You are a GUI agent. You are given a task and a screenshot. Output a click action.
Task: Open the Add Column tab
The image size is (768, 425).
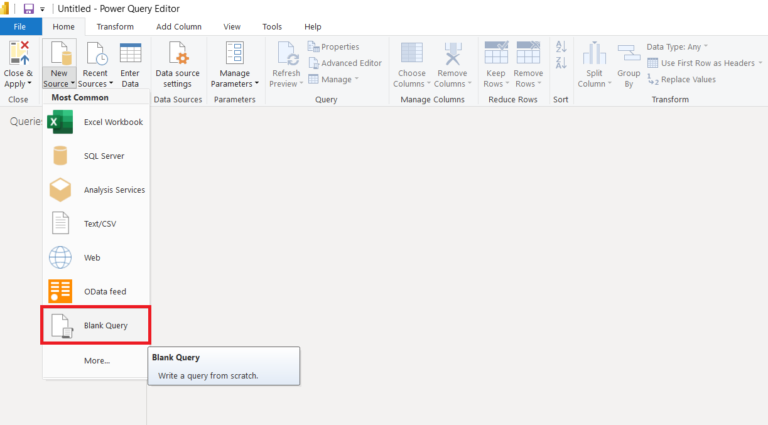click(179, 26)
